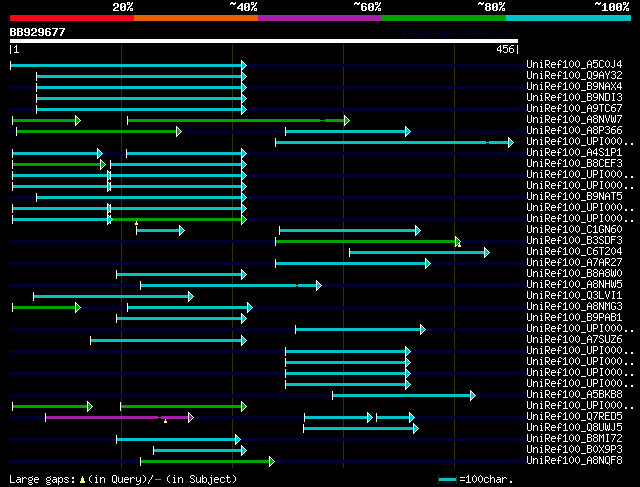Select the UniRef100_Q7RED5 label
The image size is (640, 487).
coord(574,417)
